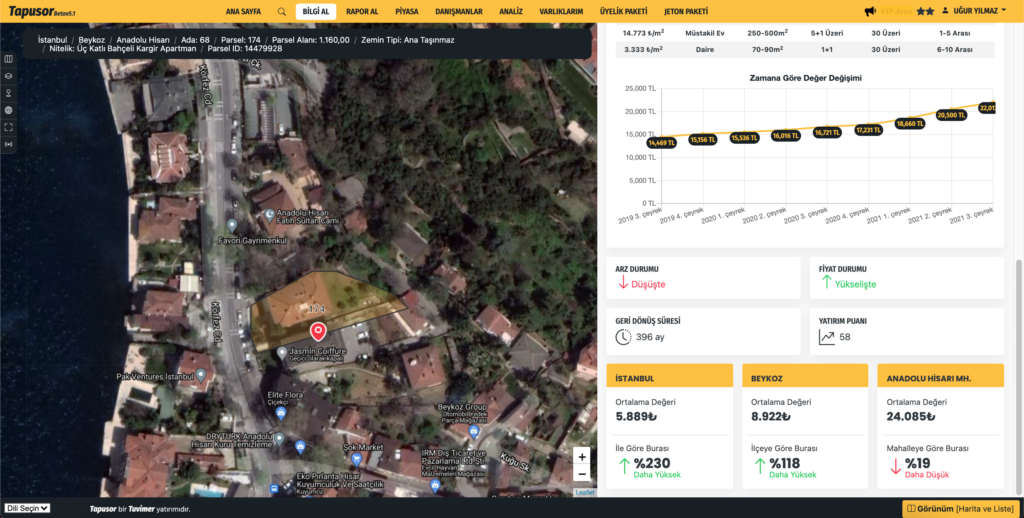Click the Tapusor logo

point(34,11)
